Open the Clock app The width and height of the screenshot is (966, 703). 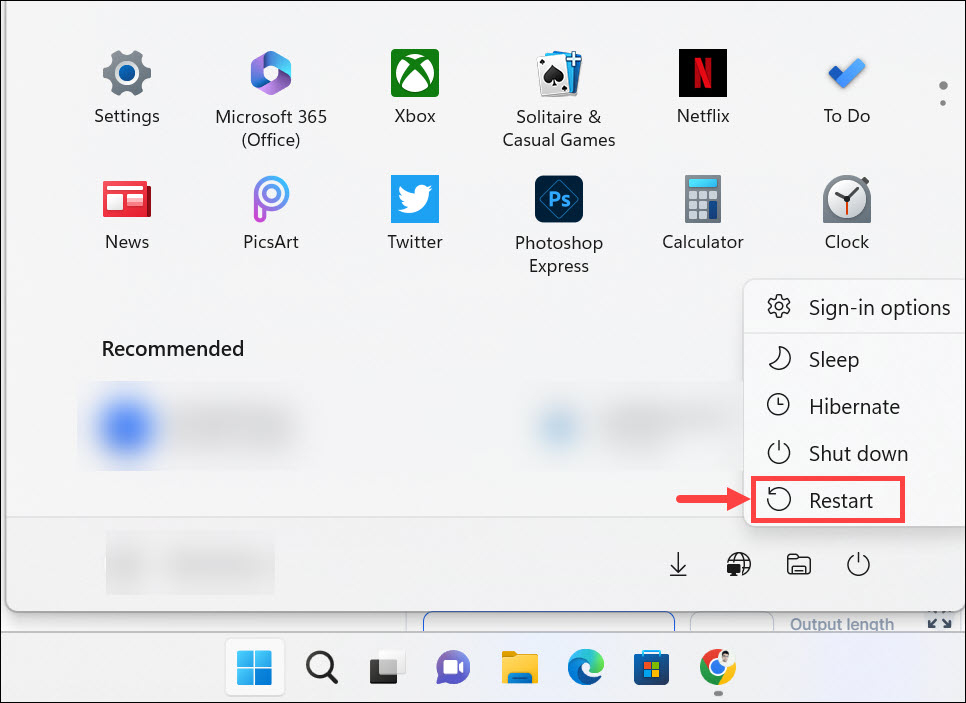point(846,213)
